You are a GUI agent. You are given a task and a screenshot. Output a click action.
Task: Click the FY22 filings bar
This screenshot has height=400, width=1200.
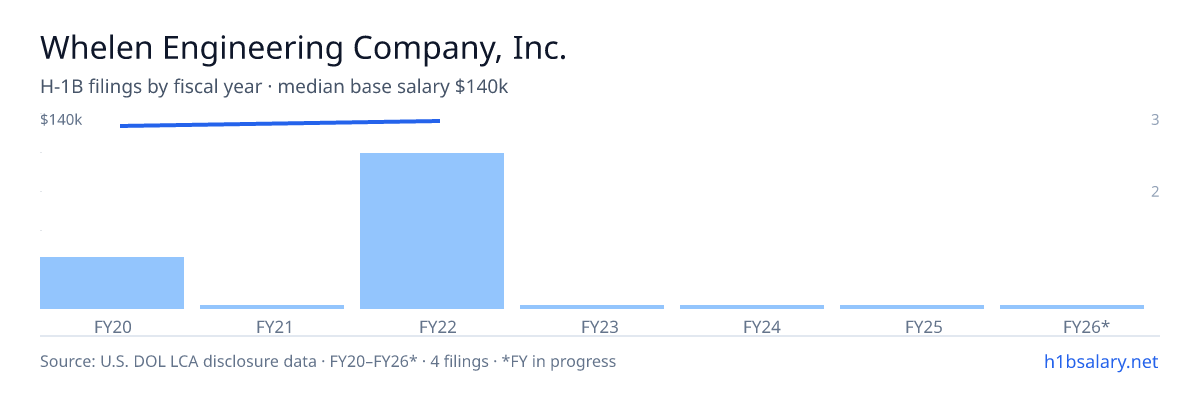(x=432, y=231)
